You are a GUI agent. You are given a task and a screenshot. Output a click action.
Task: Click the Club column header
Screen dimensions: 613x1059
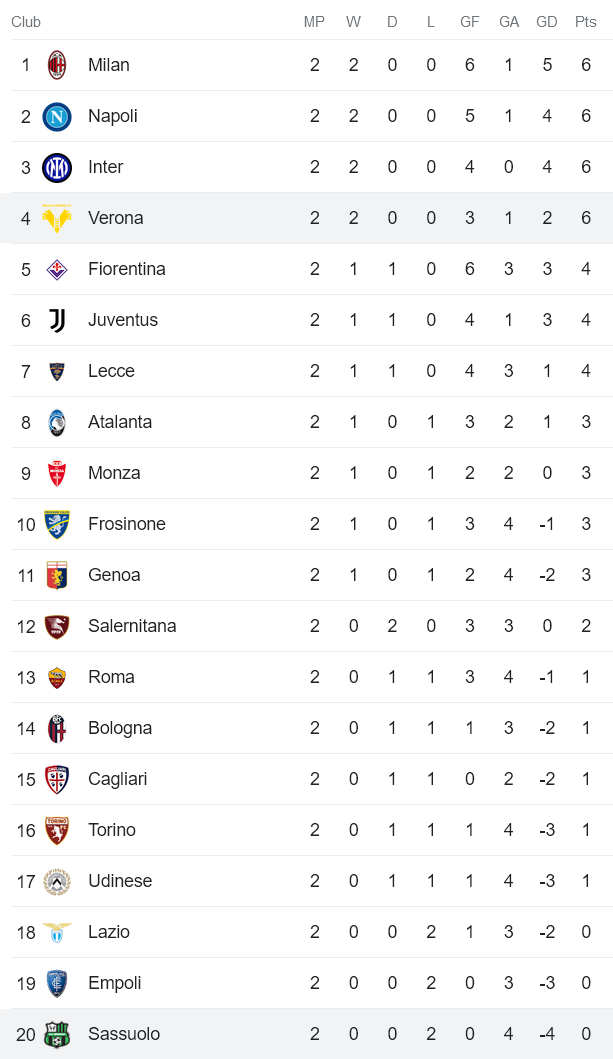tap(26, 22)
